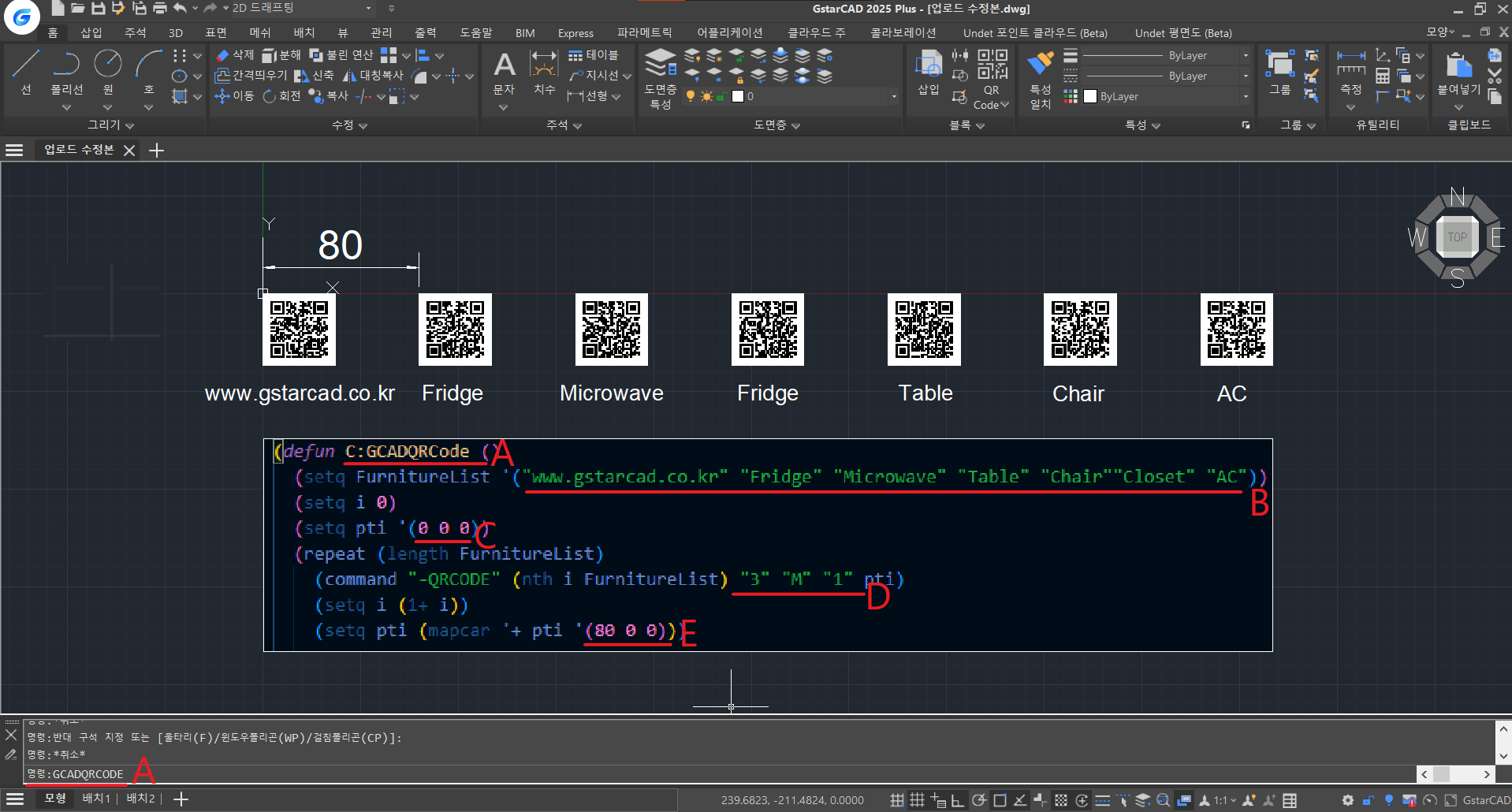Select the Arc (호) tool

coord(148,72)
